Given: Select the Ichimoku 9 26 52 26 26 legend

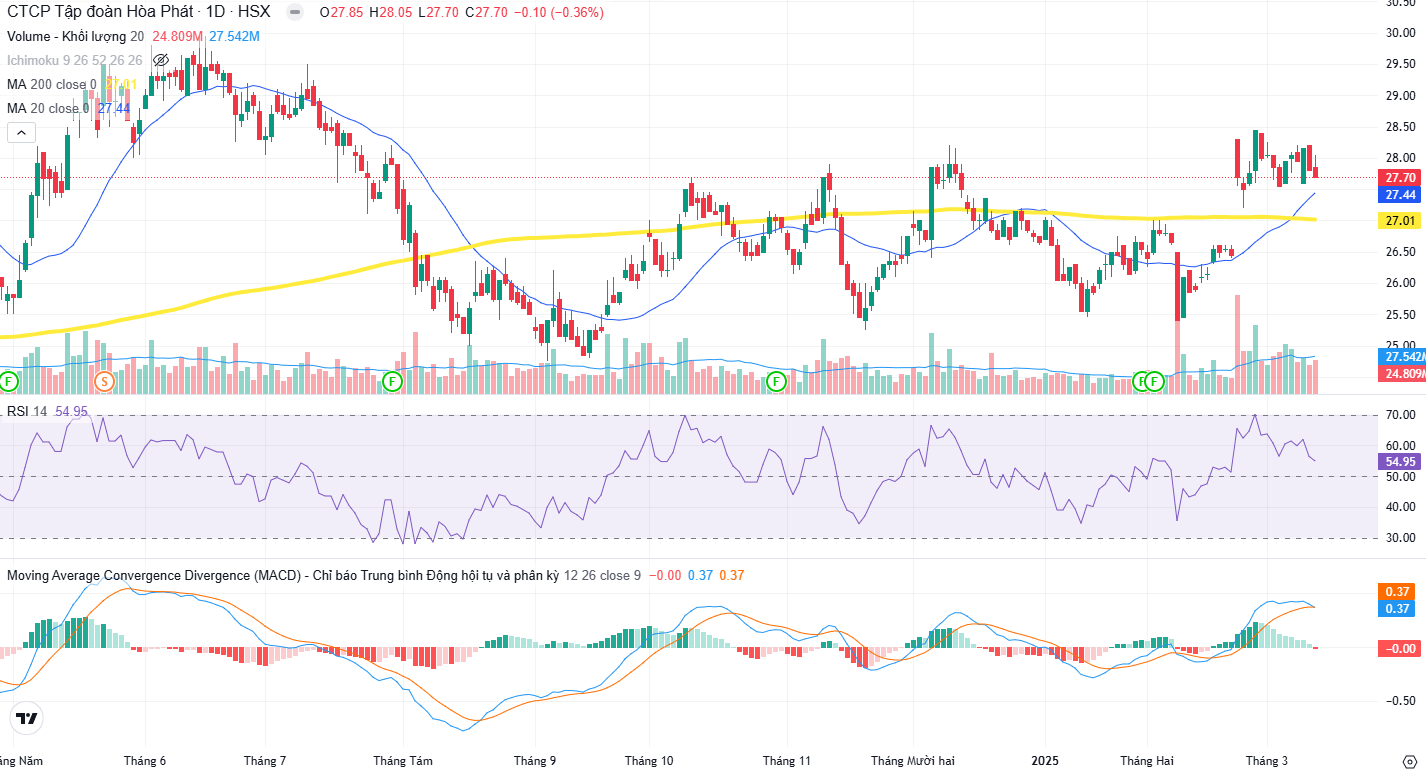Looking at the screenshot, I should pos(75,60).
